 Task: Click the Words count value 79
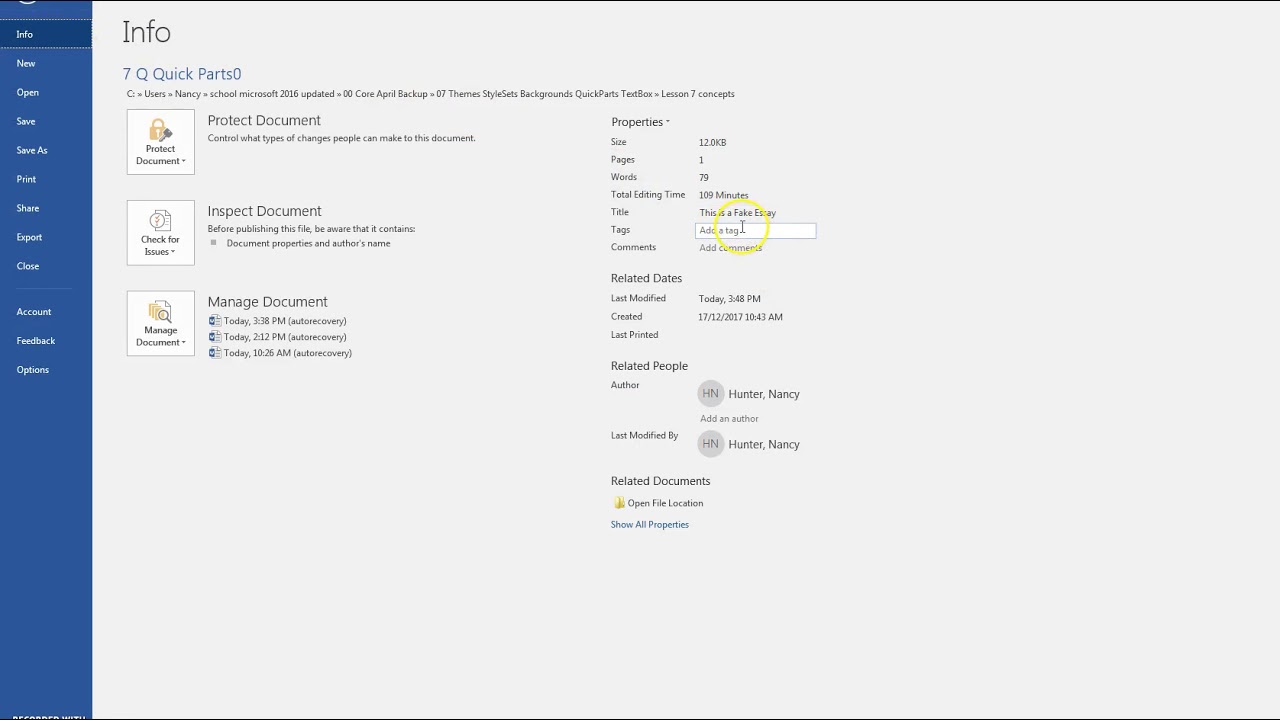[704, 178]
